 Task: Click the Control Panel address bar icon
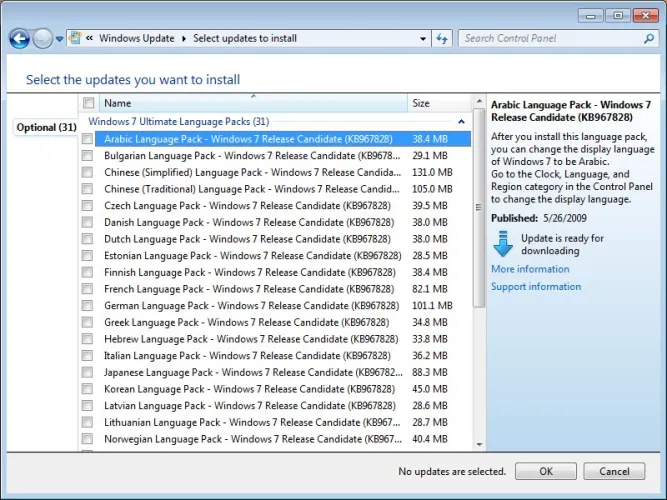[75, 38]
